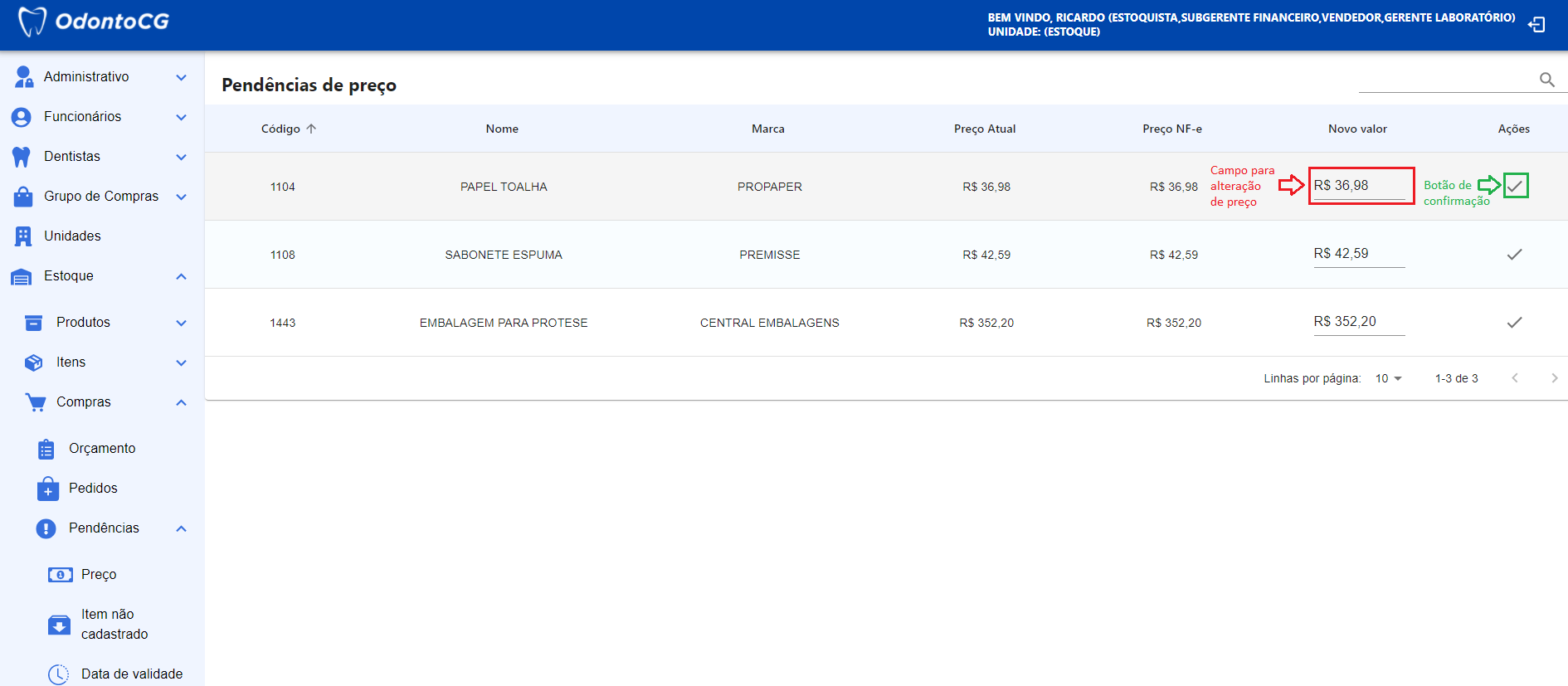The image size is (1568, 686).
Task: Click the OdontoCG tooth logo
Action: click(x=32, y=22)
